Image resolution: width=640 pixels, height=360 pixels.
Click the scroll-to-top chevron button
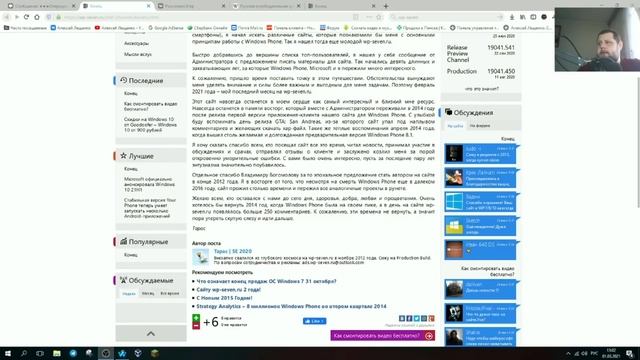pos(151,333)
